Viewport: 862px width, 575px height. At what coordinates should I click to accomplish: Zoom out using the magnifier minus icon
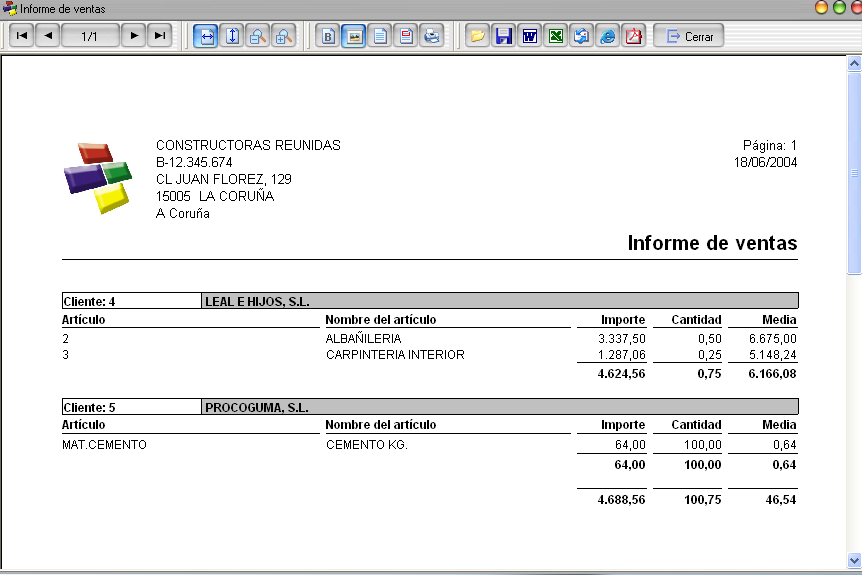pos(258,36)
